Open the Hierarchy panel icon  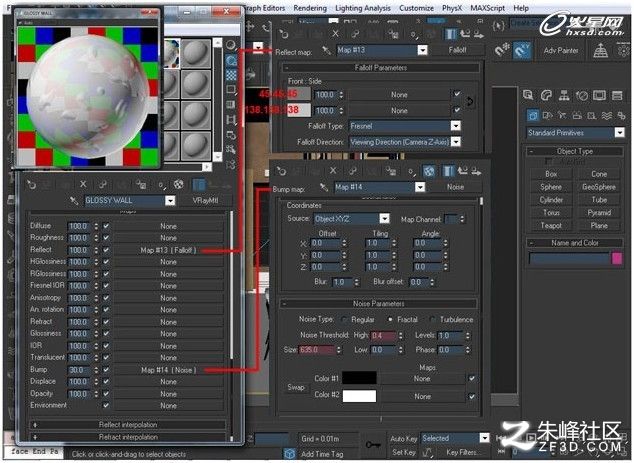pyautogui.click(x=564, y=95)
